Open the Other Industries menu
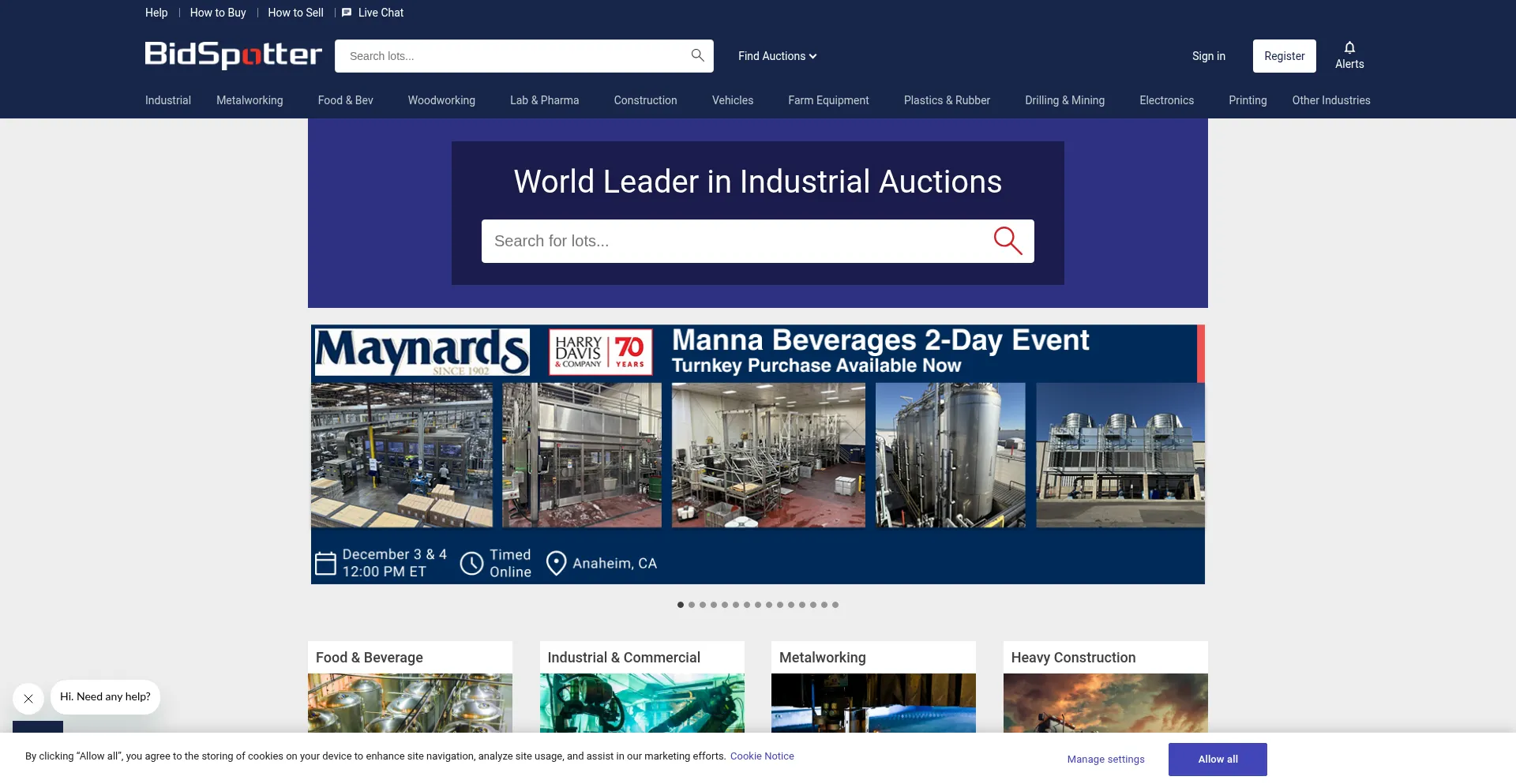Screen dimensions: 1516x784 point(1330,100)
